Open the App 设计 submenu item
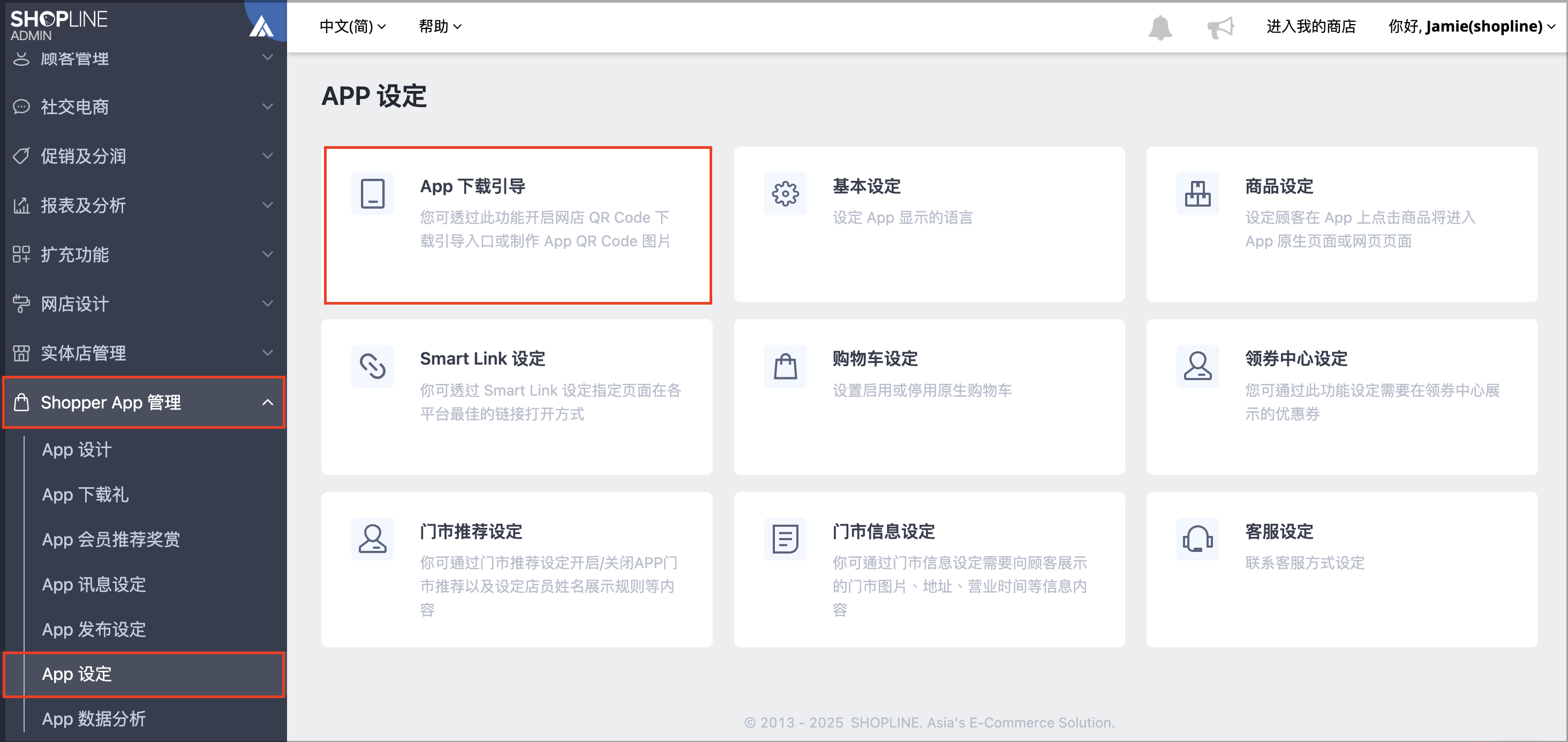 pos(77,450)
